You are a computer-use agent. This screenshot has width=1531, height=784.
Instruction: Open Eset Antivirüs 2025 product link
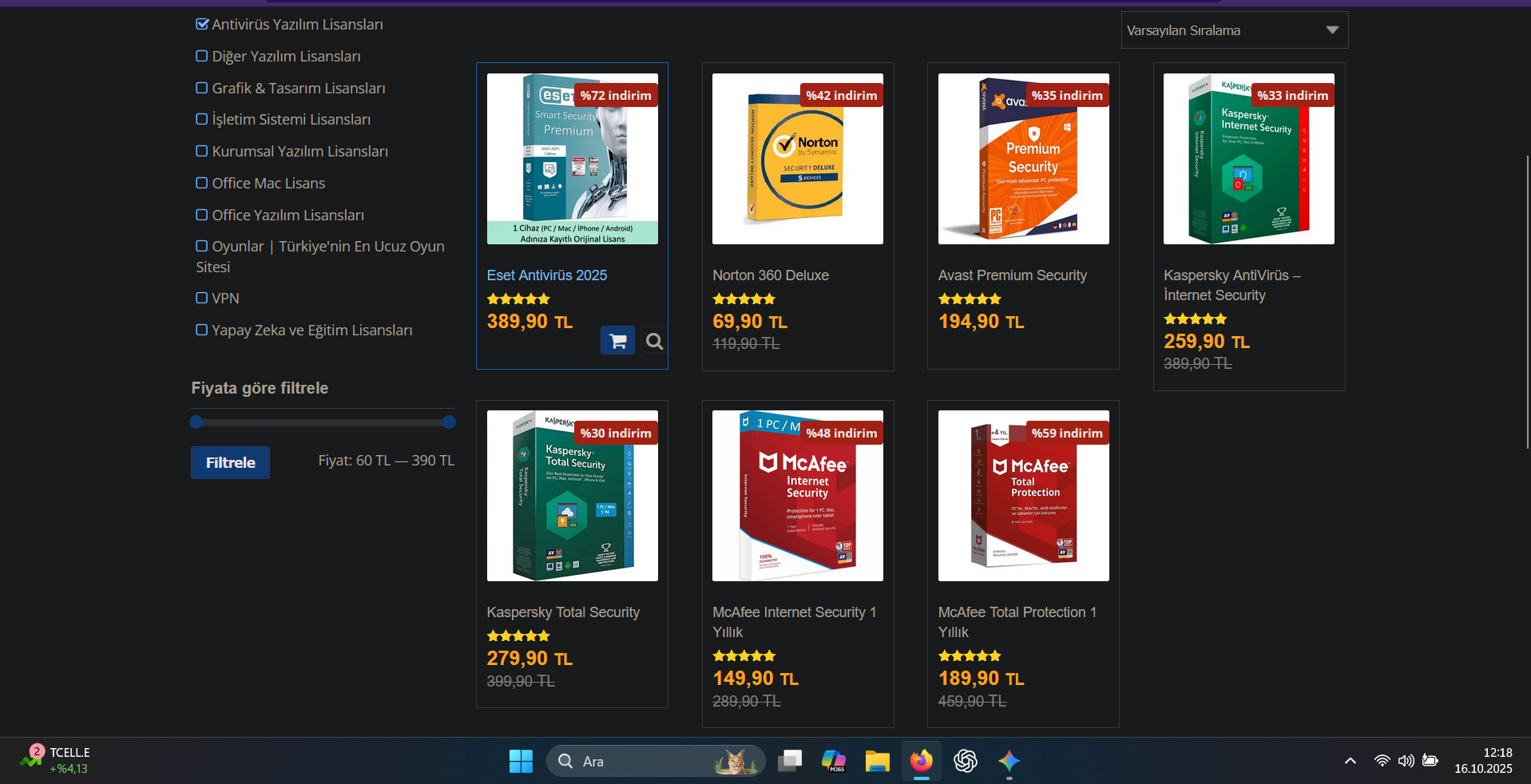(x=547, y=275)
